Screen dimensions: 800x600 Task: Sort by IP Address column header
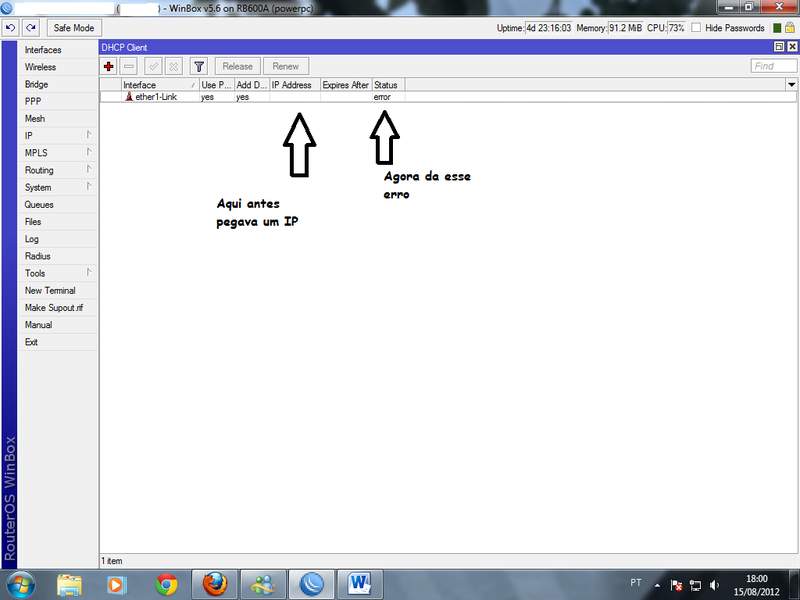coord(295,85)
